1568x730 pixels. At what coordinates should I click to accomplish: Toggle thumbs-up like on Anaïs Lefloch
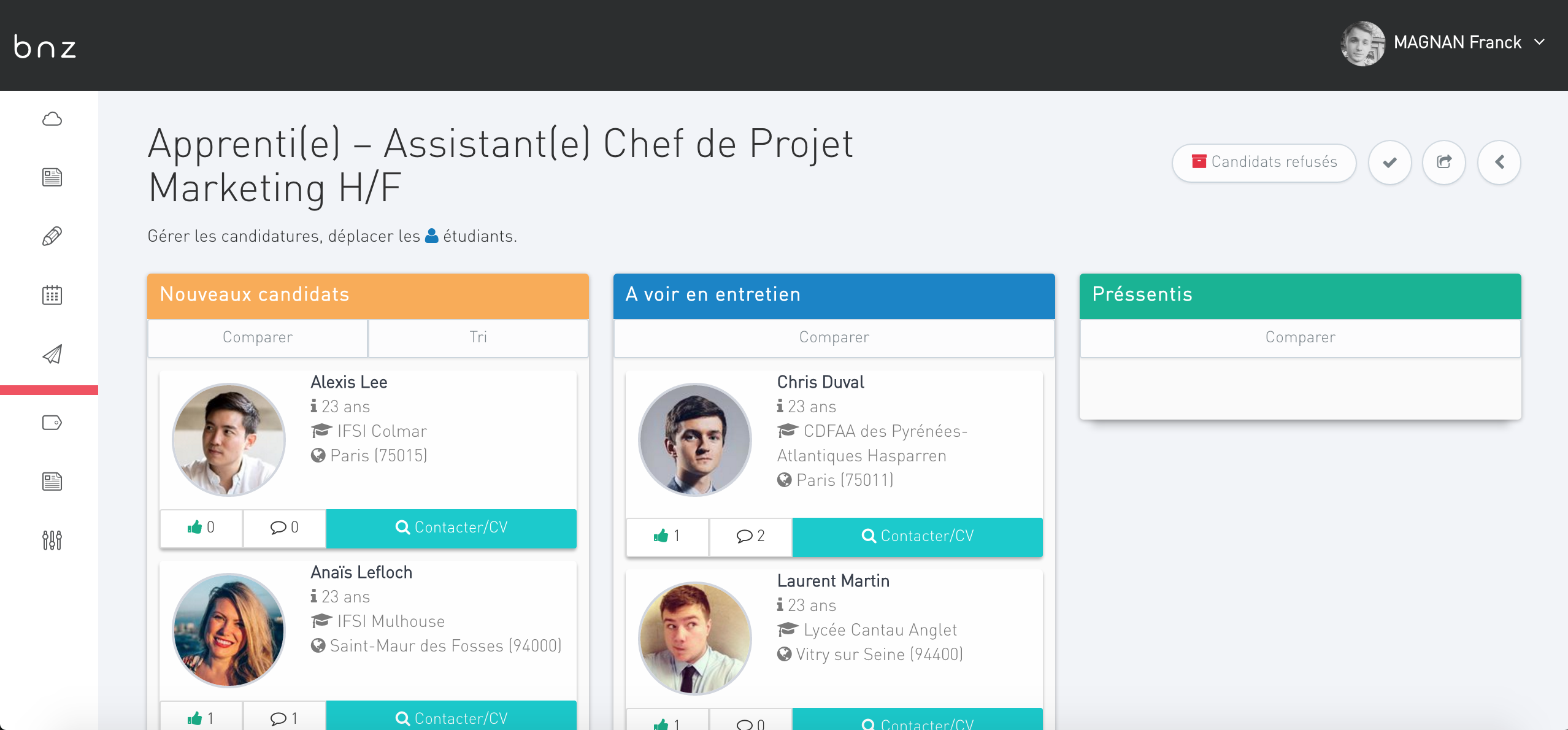click(x=201, y=718)
